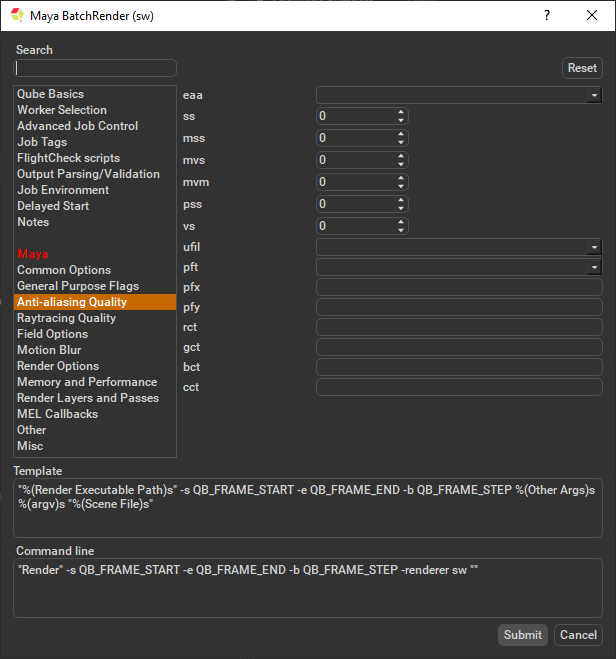Select Raytracing Quality section
The width and height of the screenshot is (616, 659).
[66, 318]
